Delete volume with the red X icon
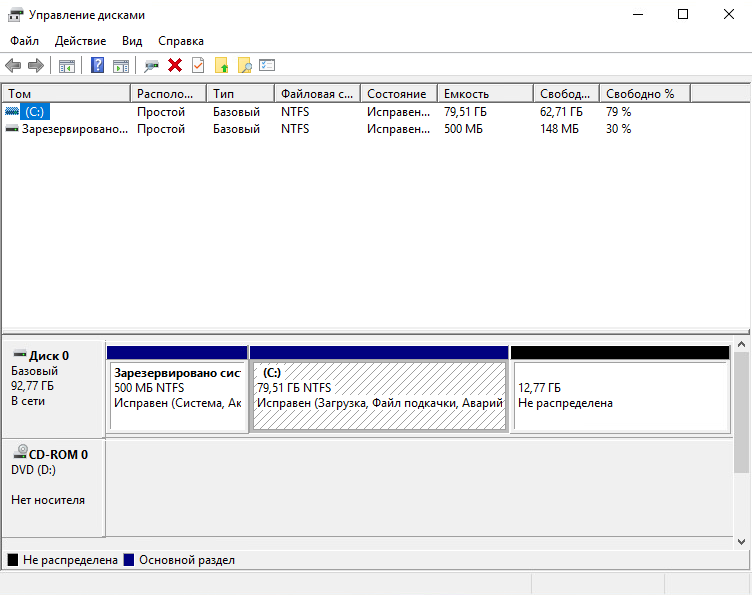 (175, 65)
